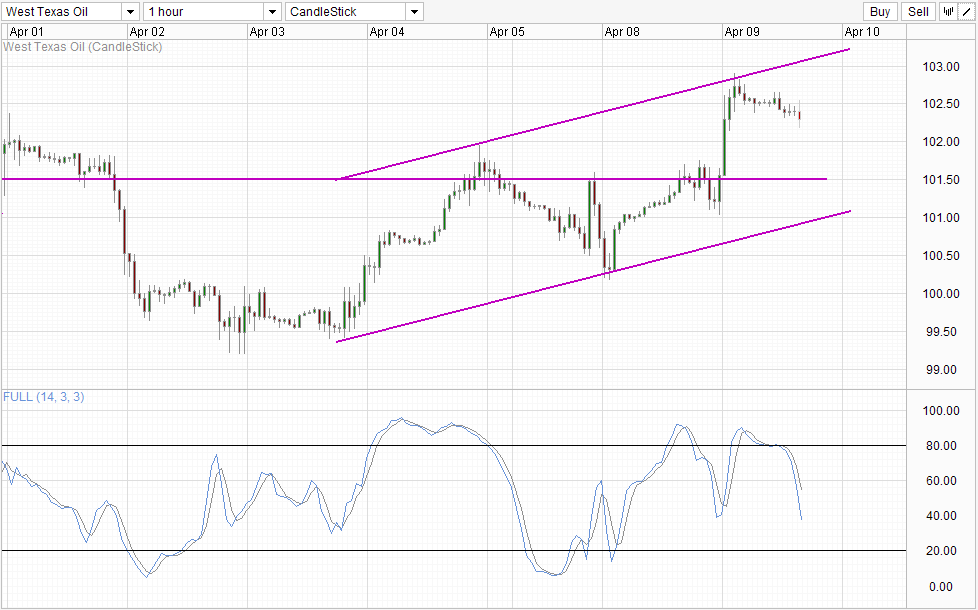Click the 101.50 price axis label
This screenshot has height=610, width=978.
[x=941, y=180]
